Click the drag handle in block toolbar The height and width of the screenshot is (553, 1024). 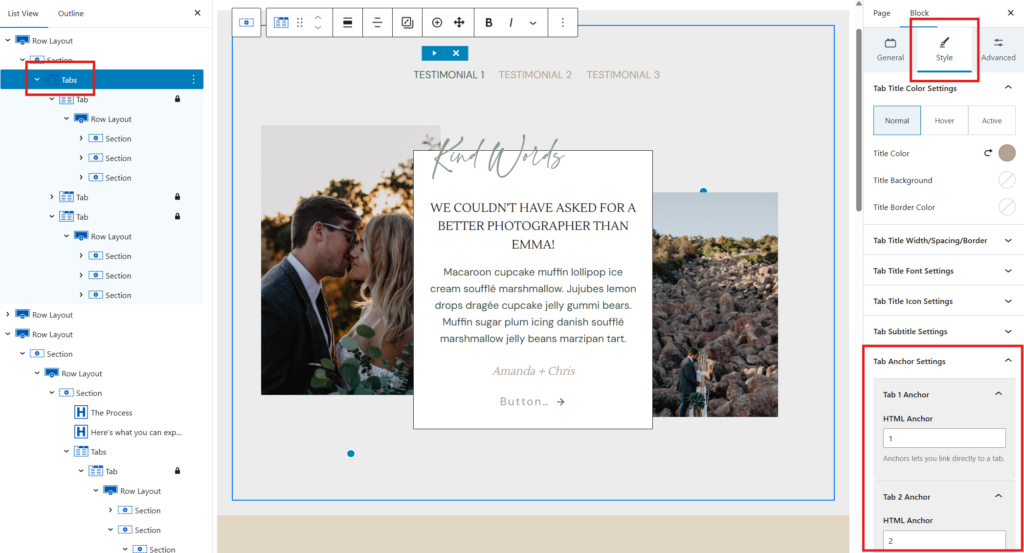click(x=300, y=22)
